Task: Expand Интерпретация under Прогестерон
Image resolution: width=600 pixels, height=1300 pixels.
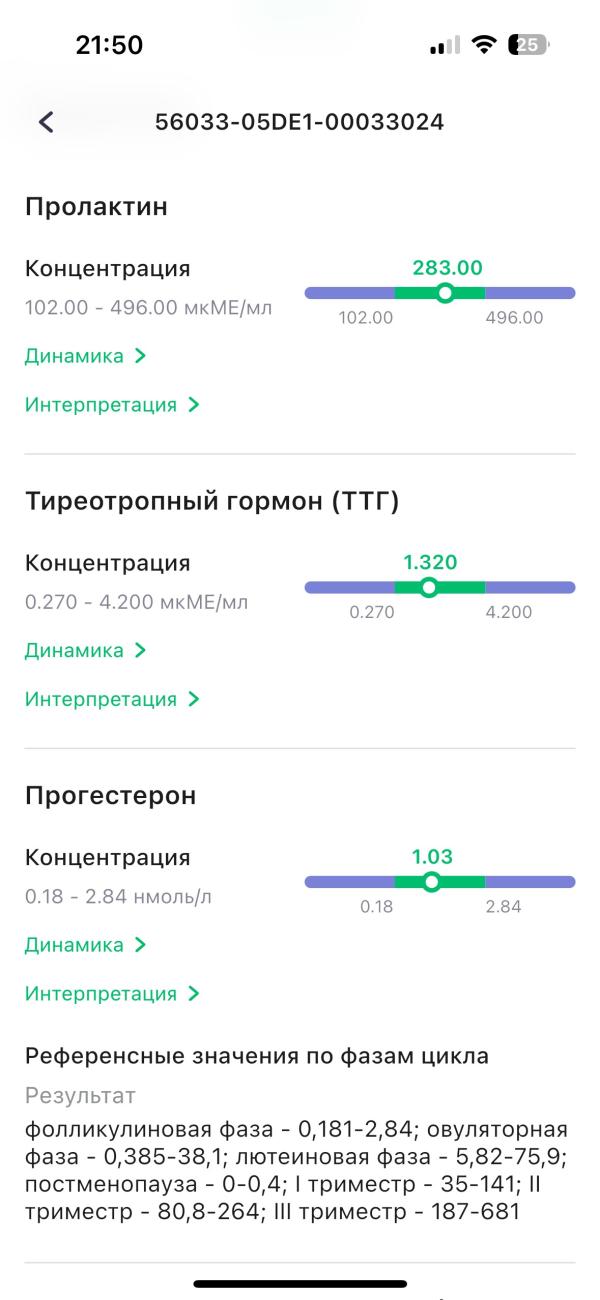Action: [x=112, y=994]
